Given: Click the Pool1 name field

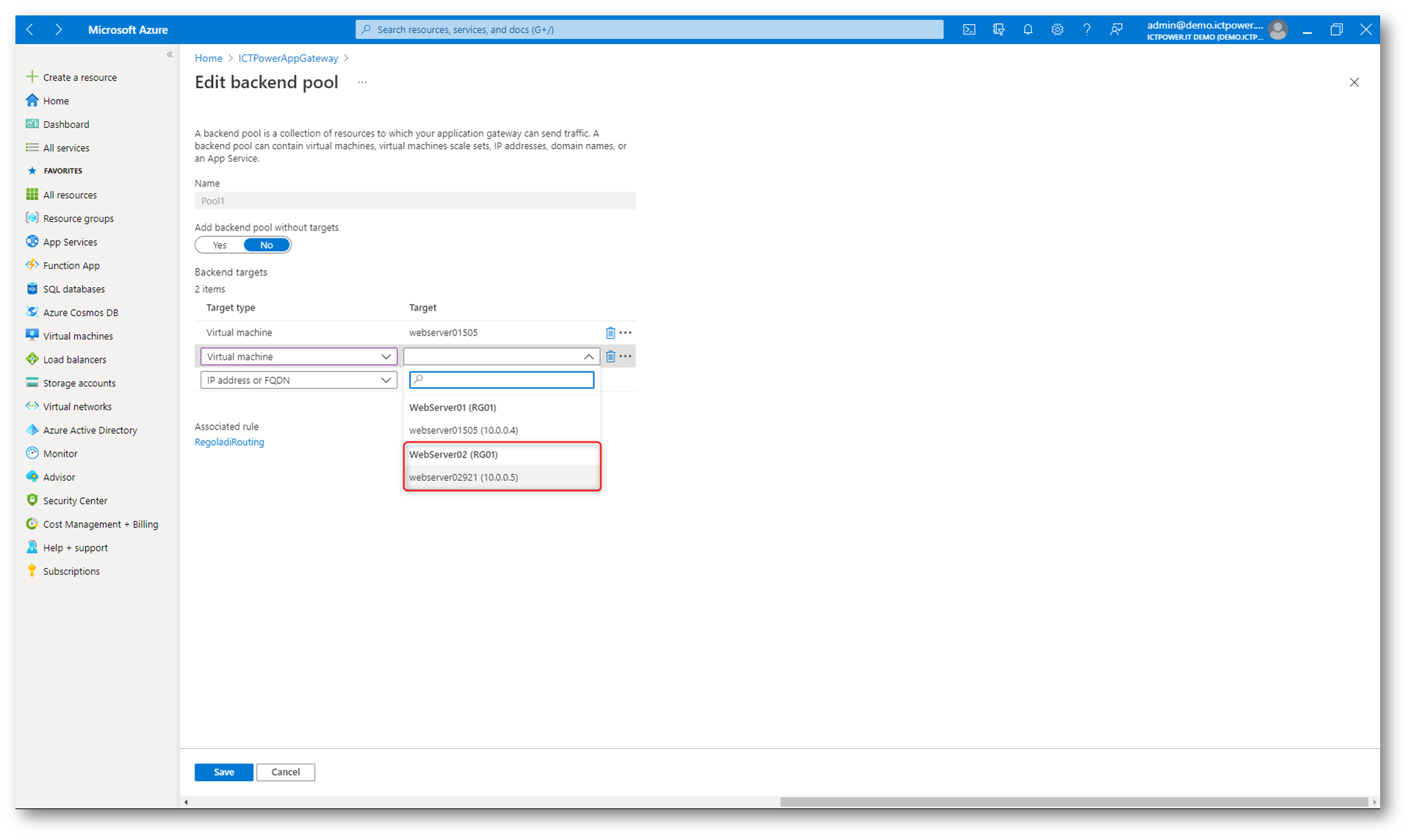Looking at the screenshot, I should coord(415,200).
